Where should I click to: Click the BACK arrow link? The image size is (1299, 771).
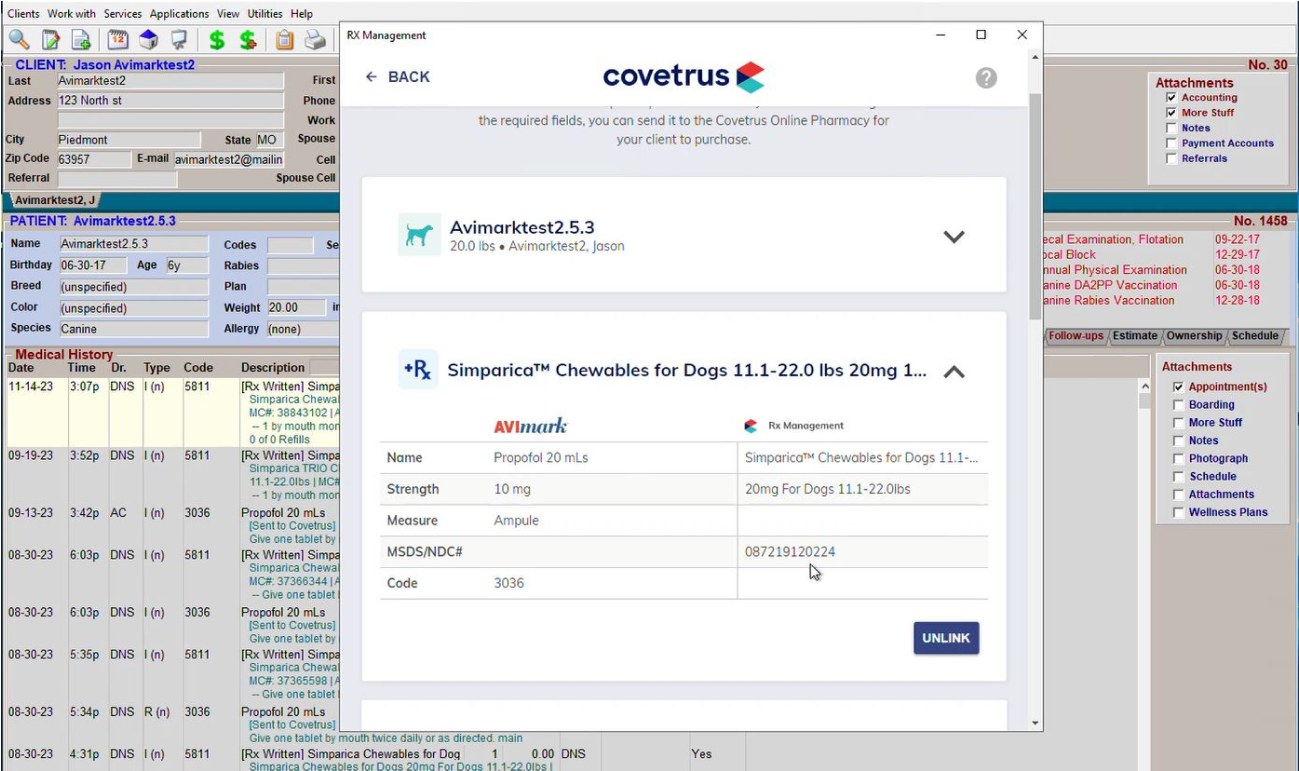398,77
